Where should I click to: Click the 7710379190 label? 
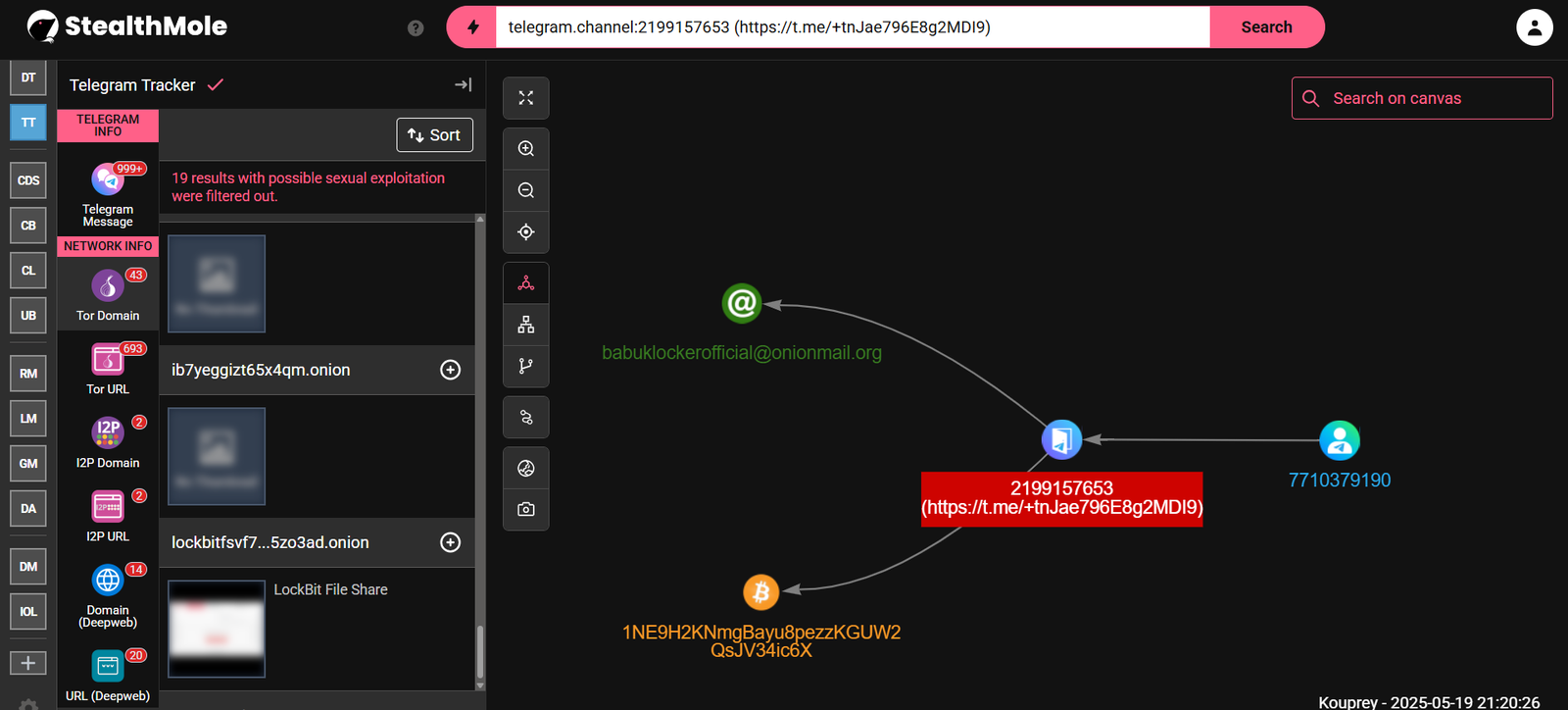point(1340,481)
